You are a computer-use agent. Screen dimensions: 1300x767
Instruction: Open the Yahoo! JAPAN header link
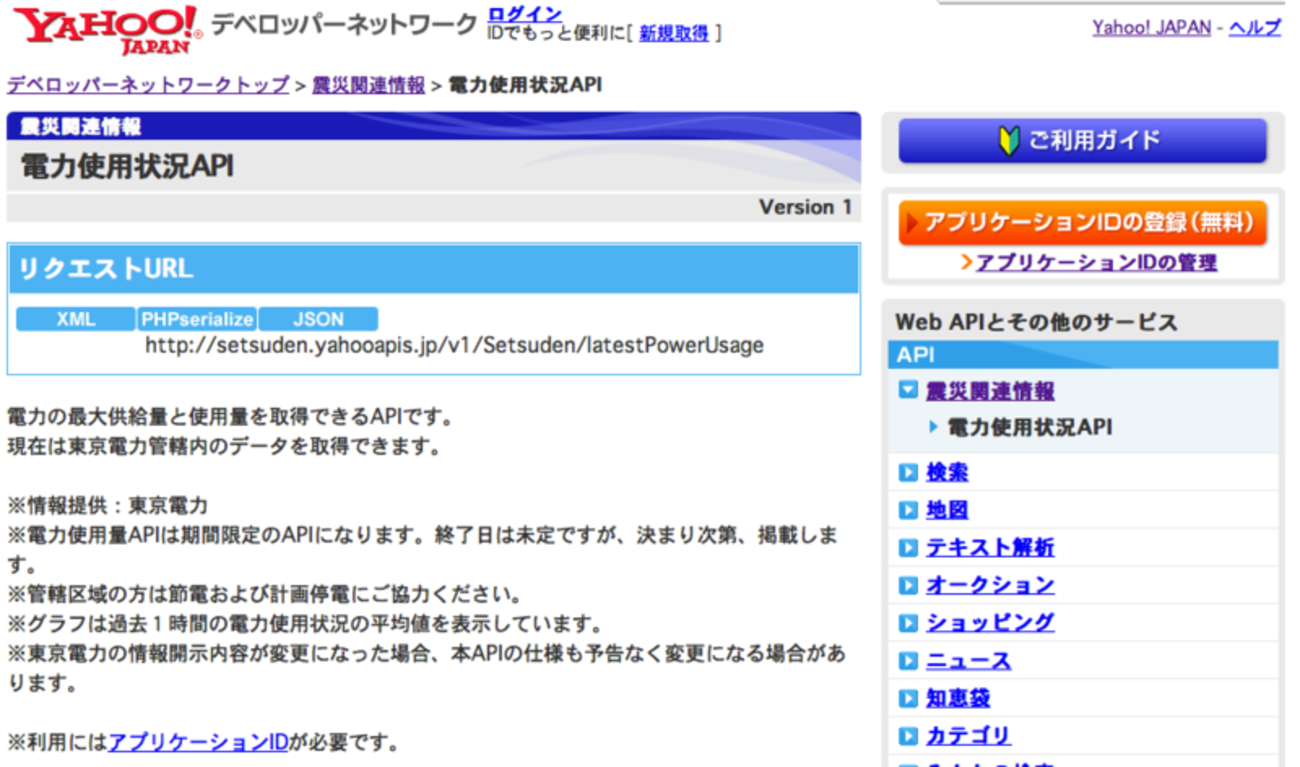coord(1151,28)
